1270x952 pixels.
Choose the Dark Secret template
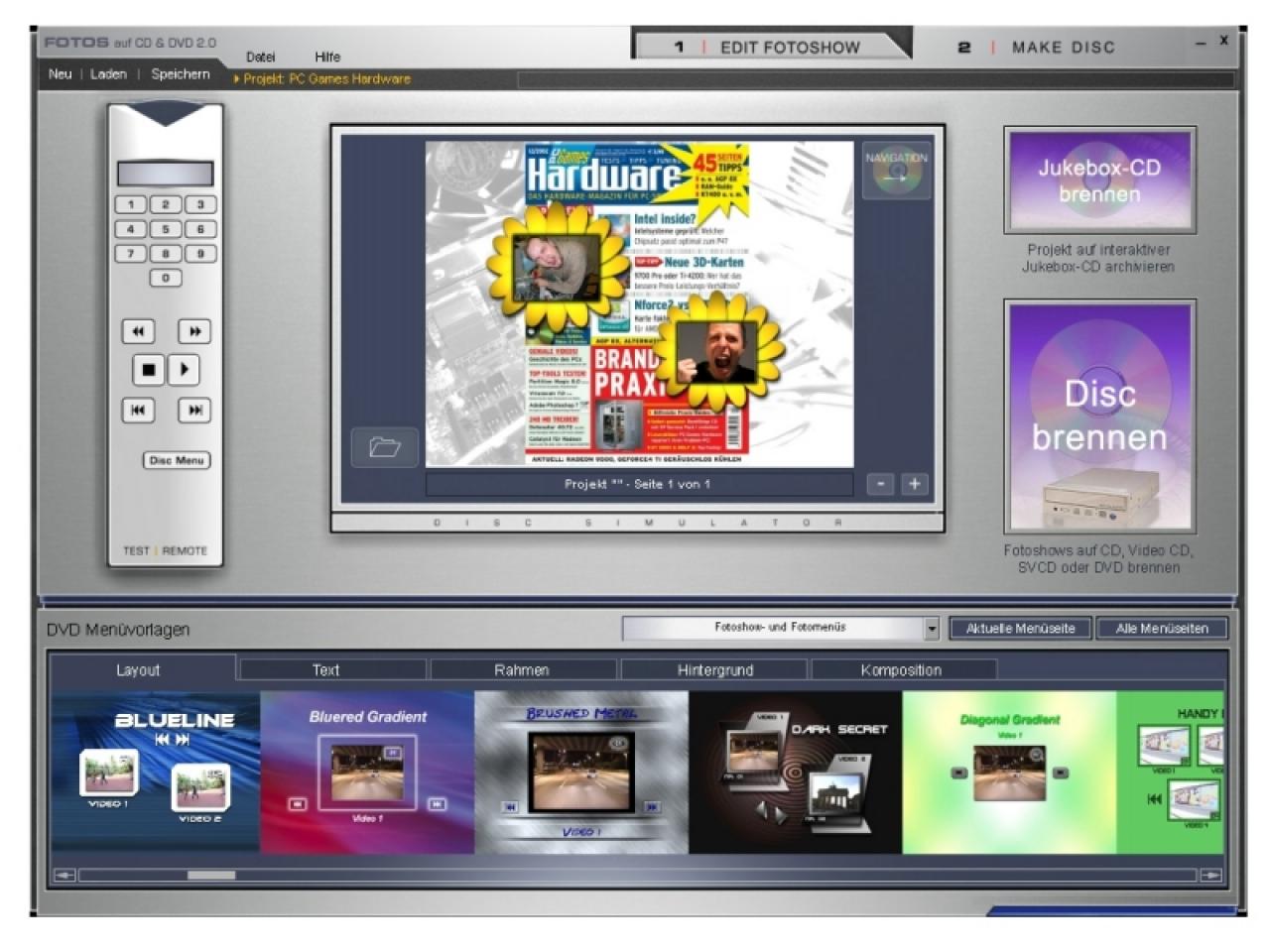point(796,772)
